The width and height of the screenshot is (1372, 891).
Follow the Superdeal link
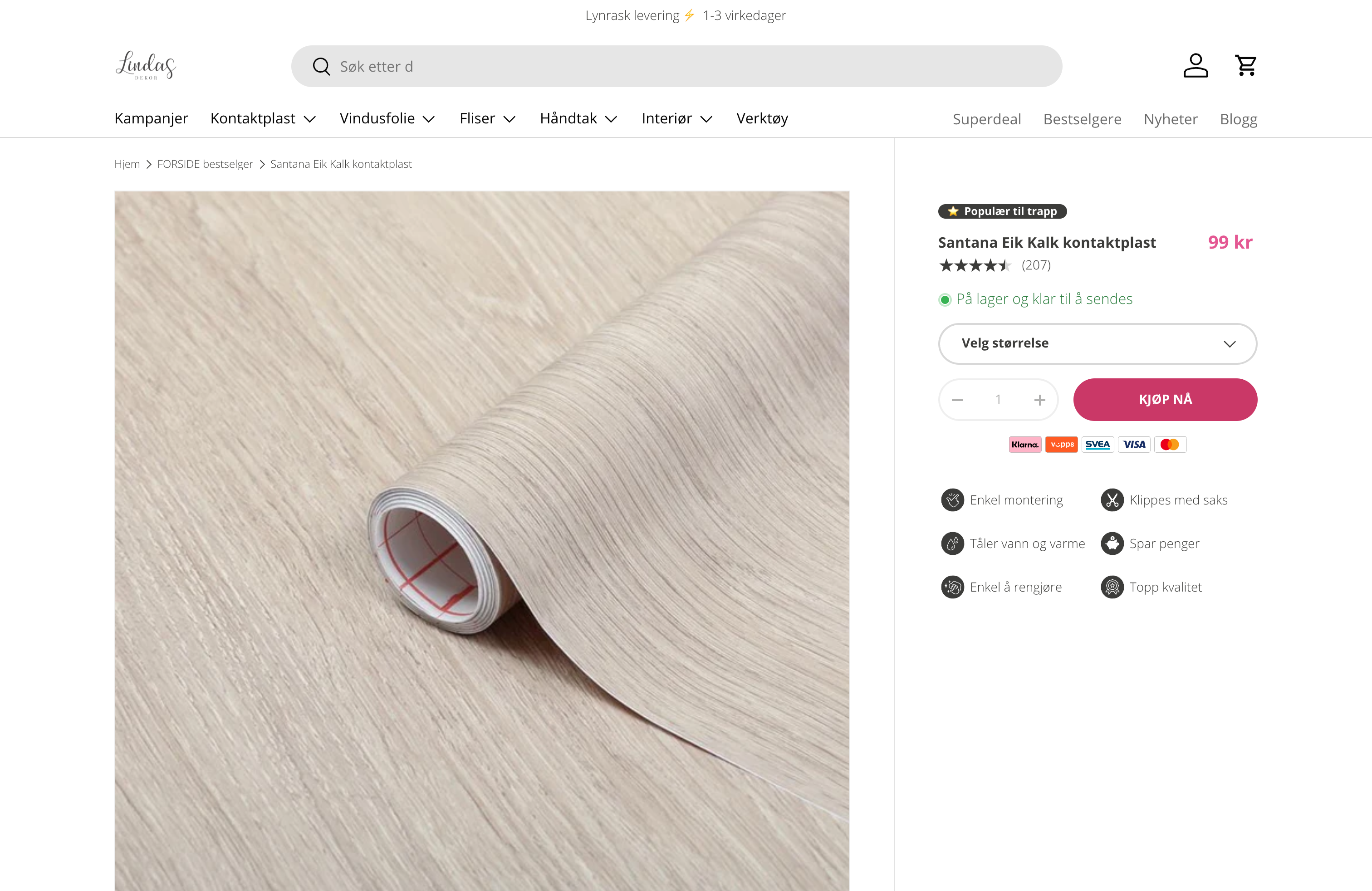(986, 119)
